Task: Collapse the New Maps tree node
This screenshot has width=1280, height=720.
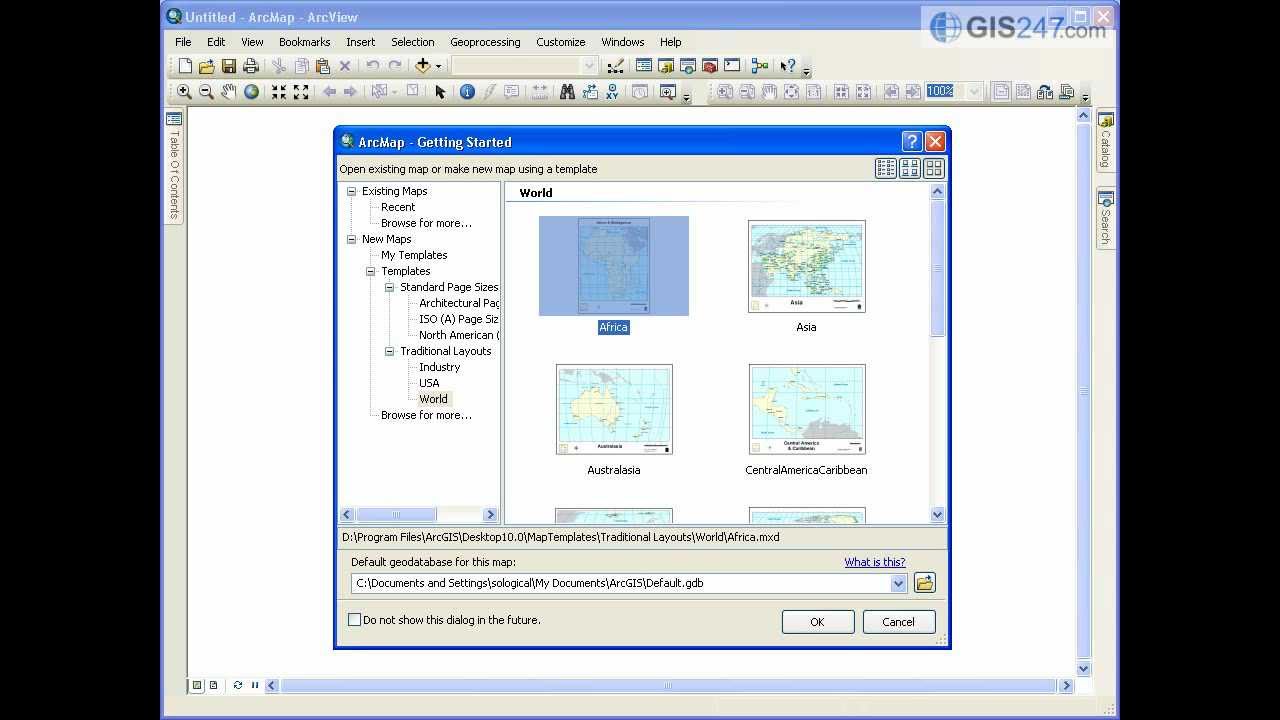Action: tap(351, 239)
